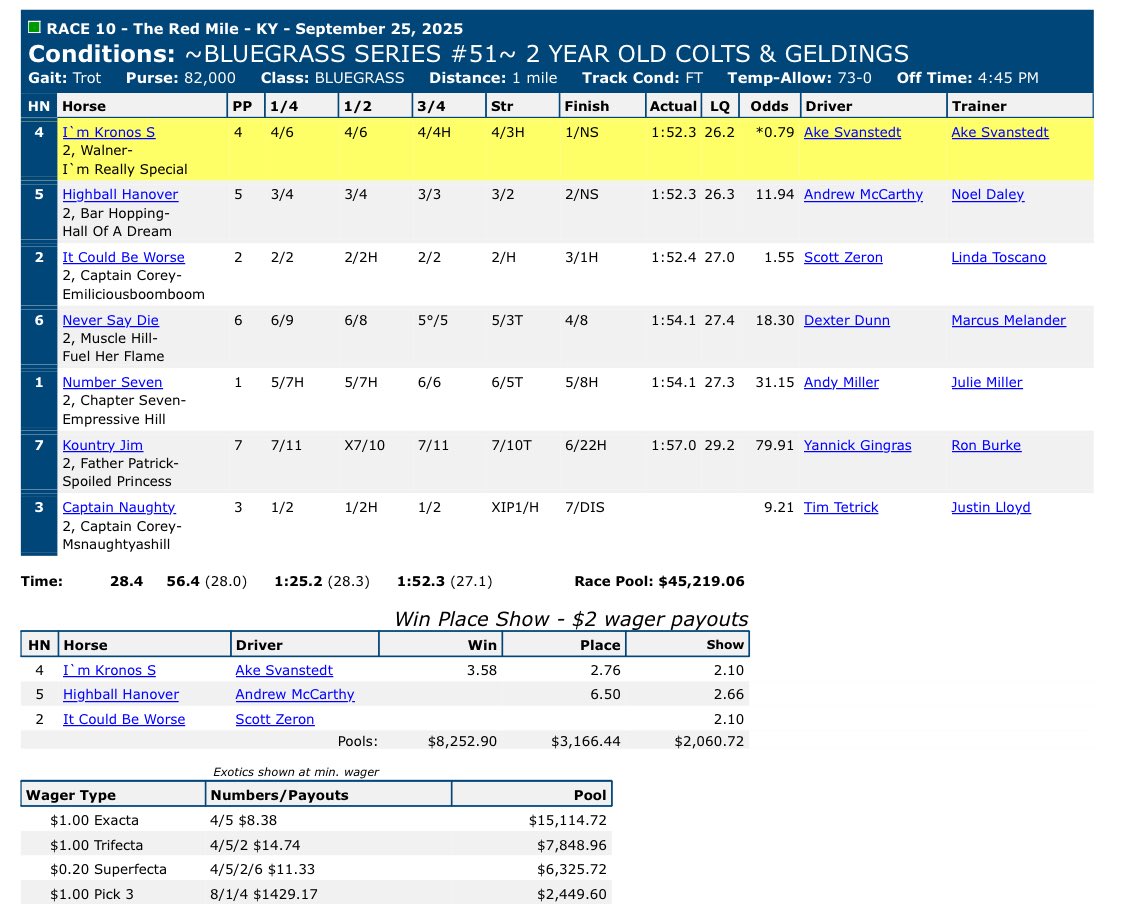
Task: Open trainer Linda Toscano link
Action: coord(999,257)
